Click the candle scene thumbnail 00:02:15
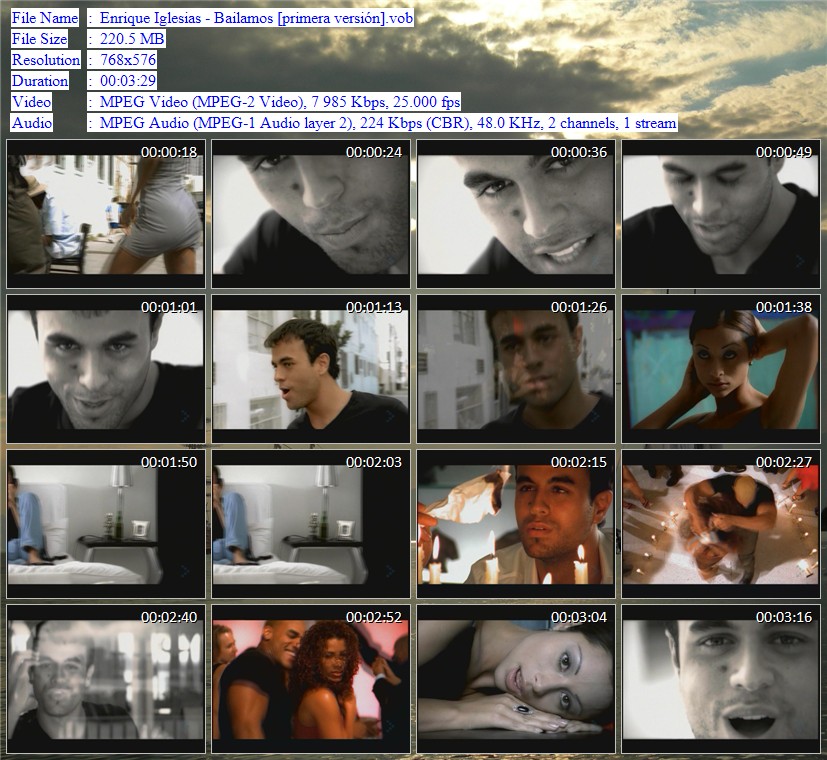The width and height of the screenshot is (827, 760). 516,524
